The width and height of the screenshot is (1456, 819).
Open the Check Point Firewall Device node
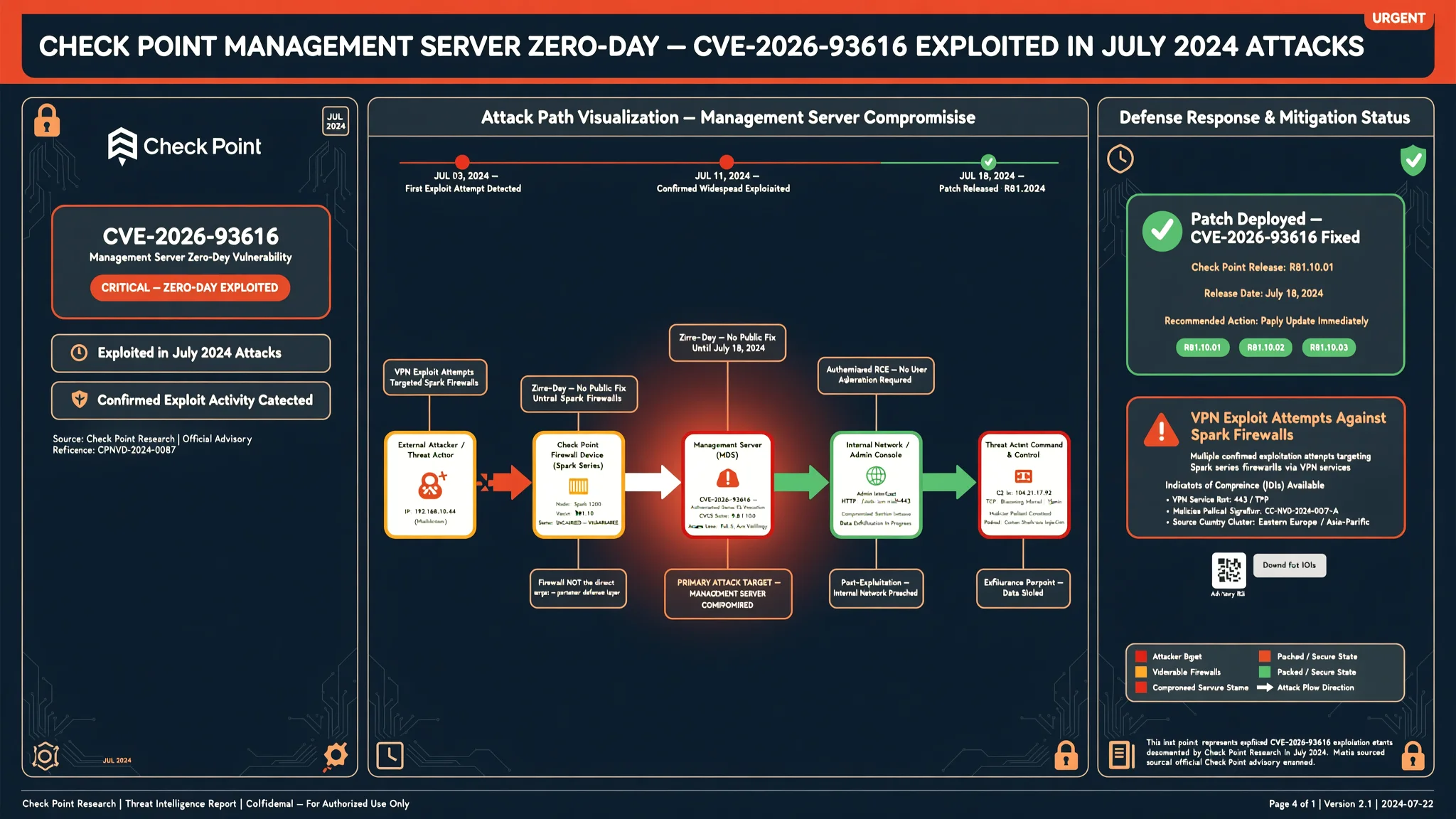[x=578, y=485]
